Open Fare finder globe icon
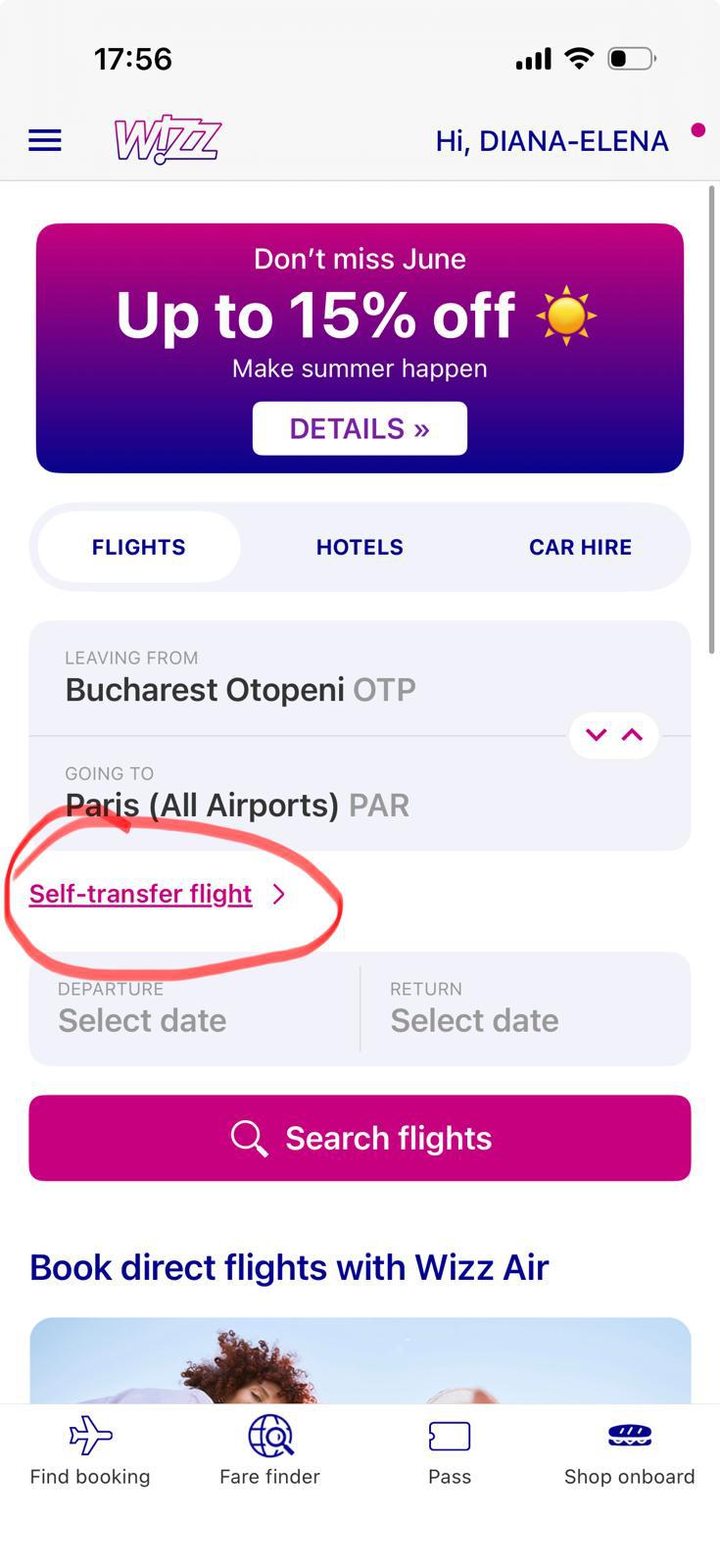Screen dimensions: 720x1568 point(270,1436)
